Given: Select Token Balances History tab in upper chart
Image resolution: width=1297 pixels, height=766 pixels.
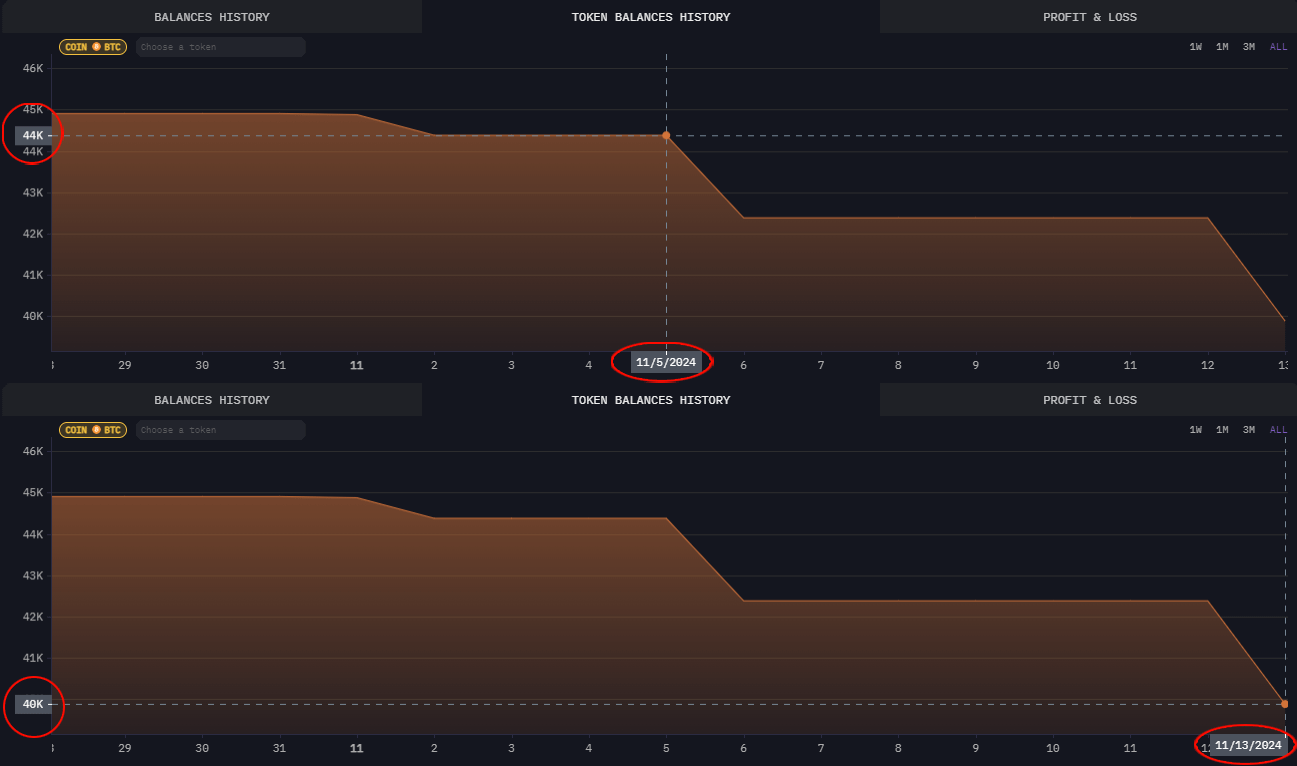Looking at the screenshot, I should coord(651,17).
